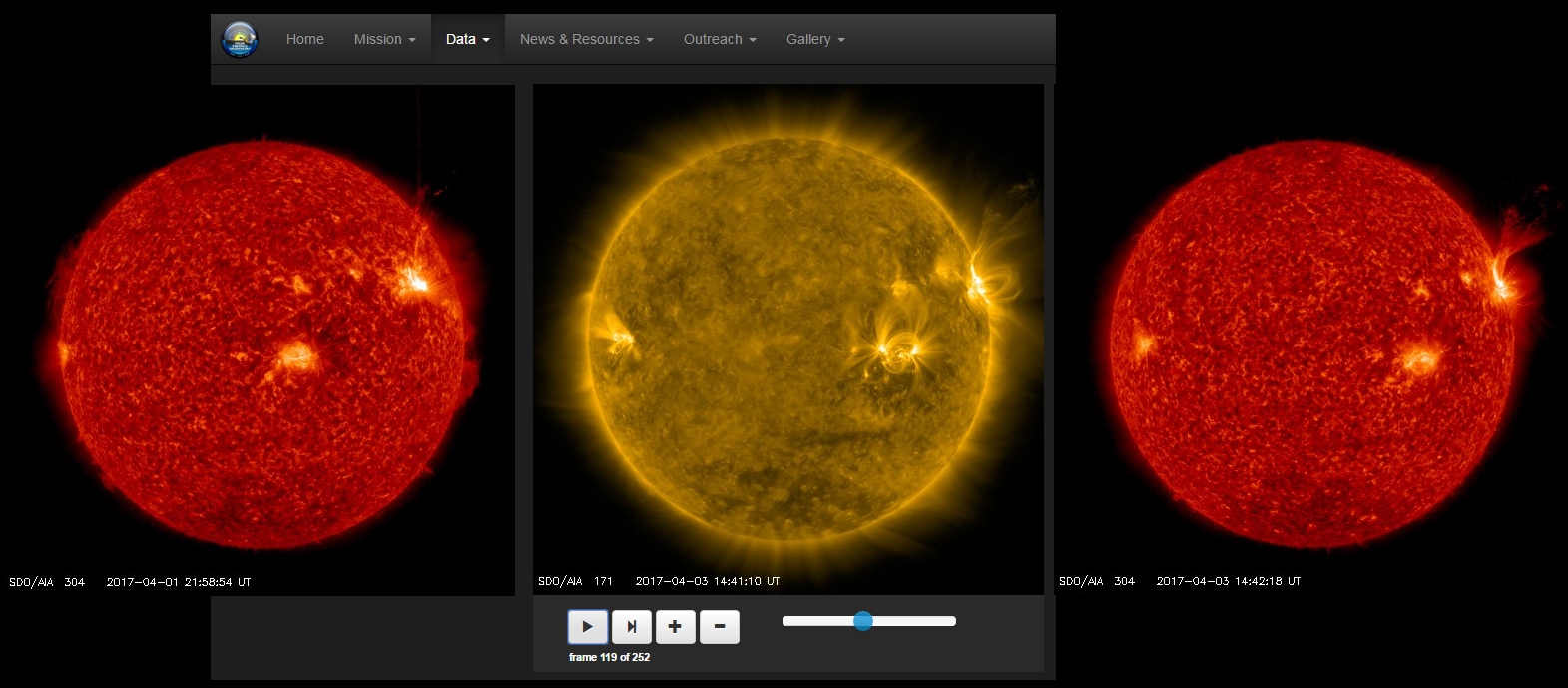Click slider track right of the handle
This screenshot has height=688, width=1568.
click(913, 621)
